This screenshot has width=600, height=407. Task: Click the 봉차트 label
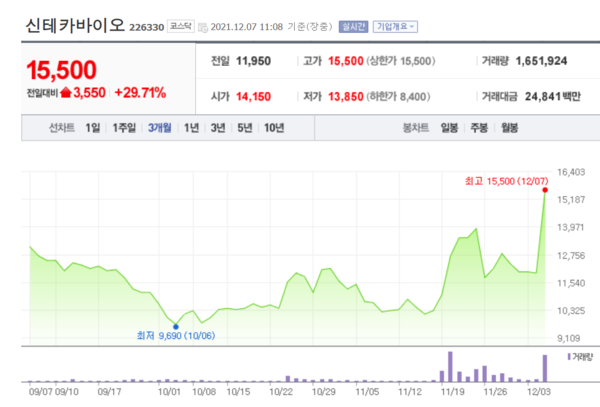[x=416, y=128]
